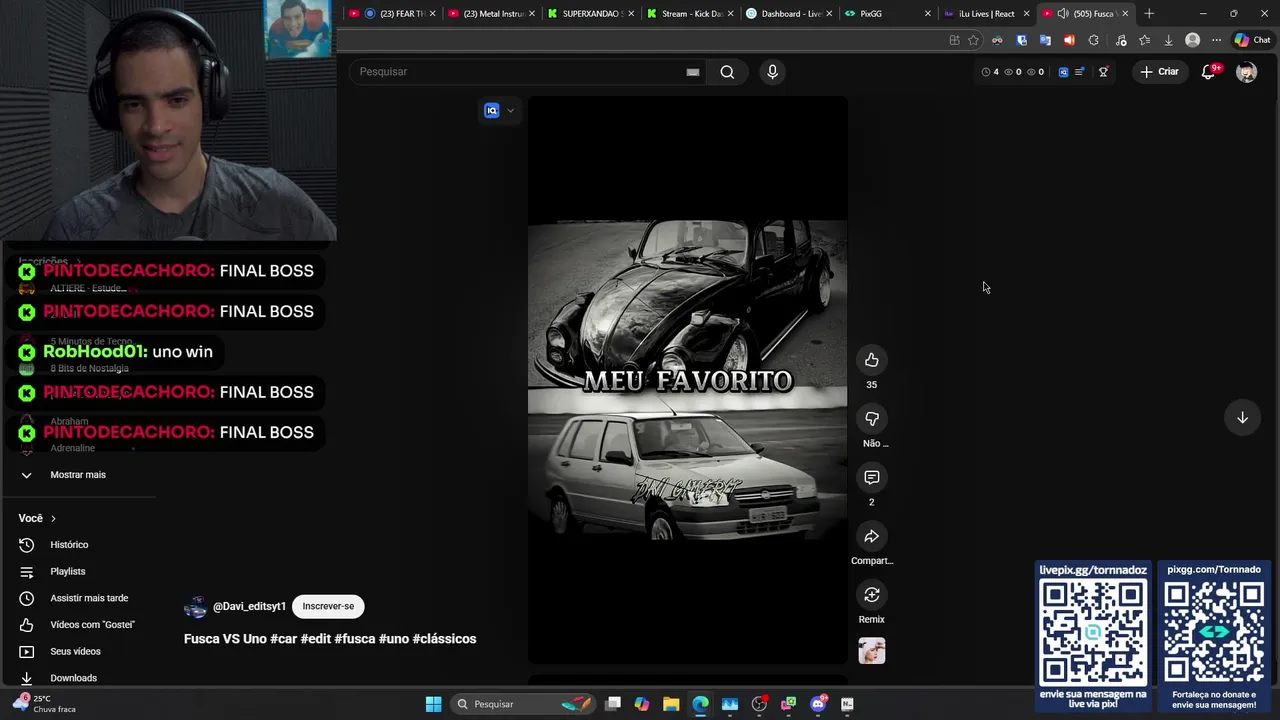Go to next short with down arrow
Viewport: 1280px width, 720px height.
(x=1242, y=418)
